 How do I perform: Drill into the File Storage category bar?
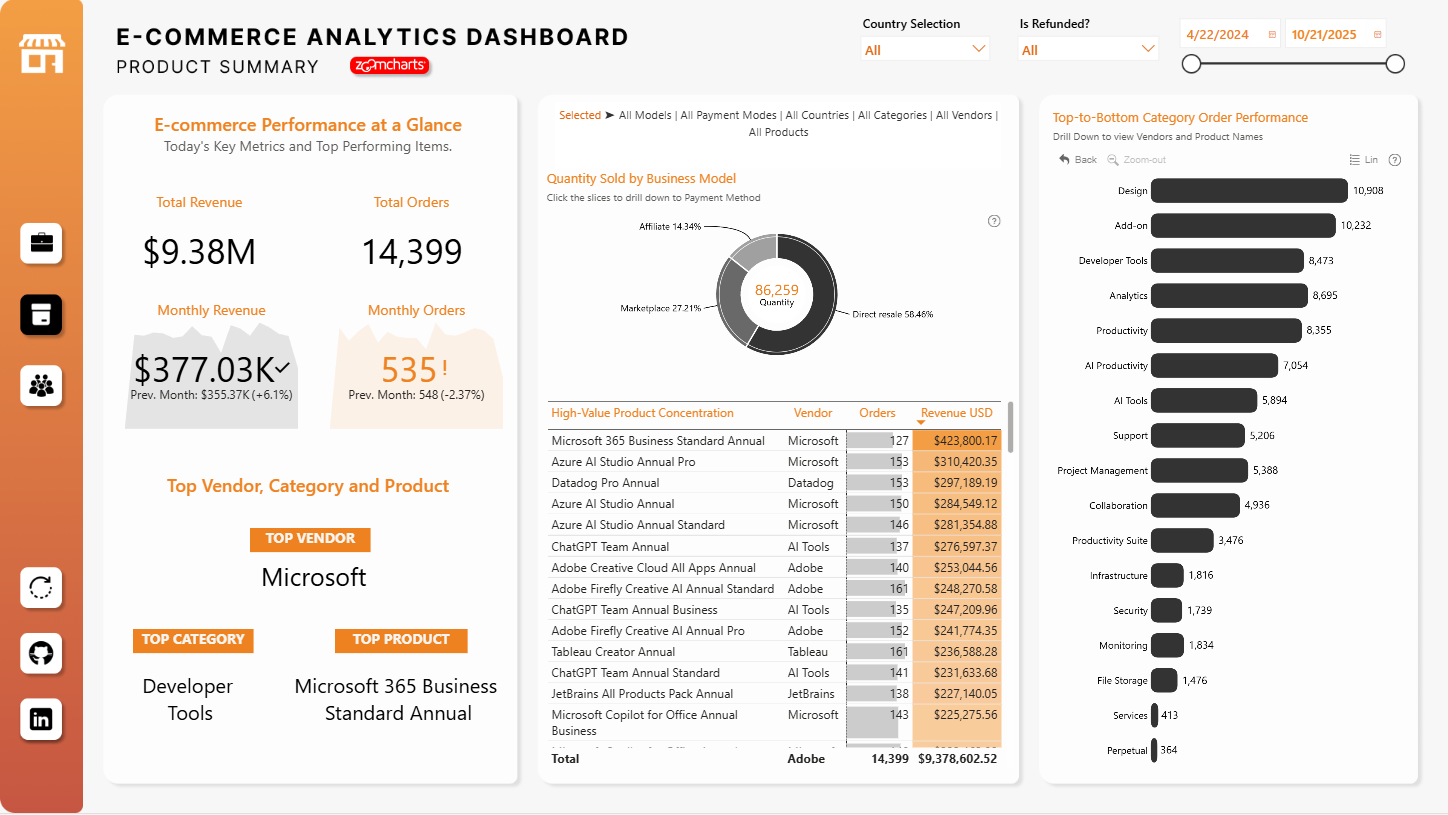click(1164, 680)
